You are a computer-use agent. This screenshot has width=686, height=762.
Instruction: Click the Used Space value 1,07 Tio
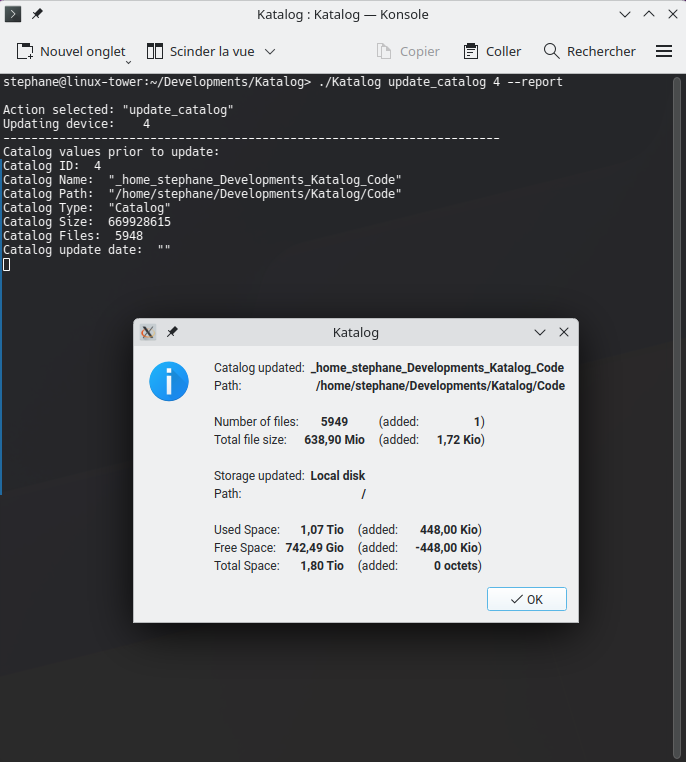coord(322,530)
